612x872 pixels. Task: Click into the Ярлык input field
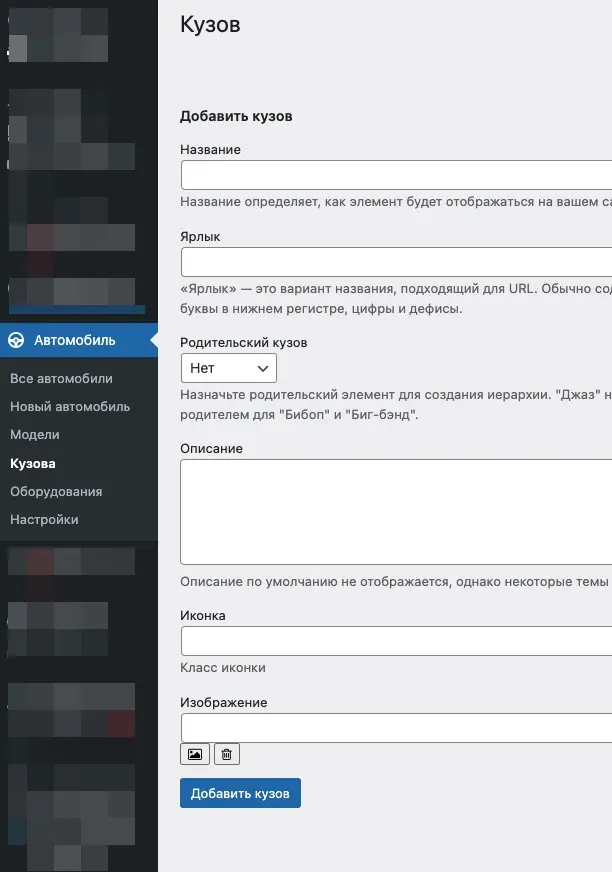pos(396,262)
